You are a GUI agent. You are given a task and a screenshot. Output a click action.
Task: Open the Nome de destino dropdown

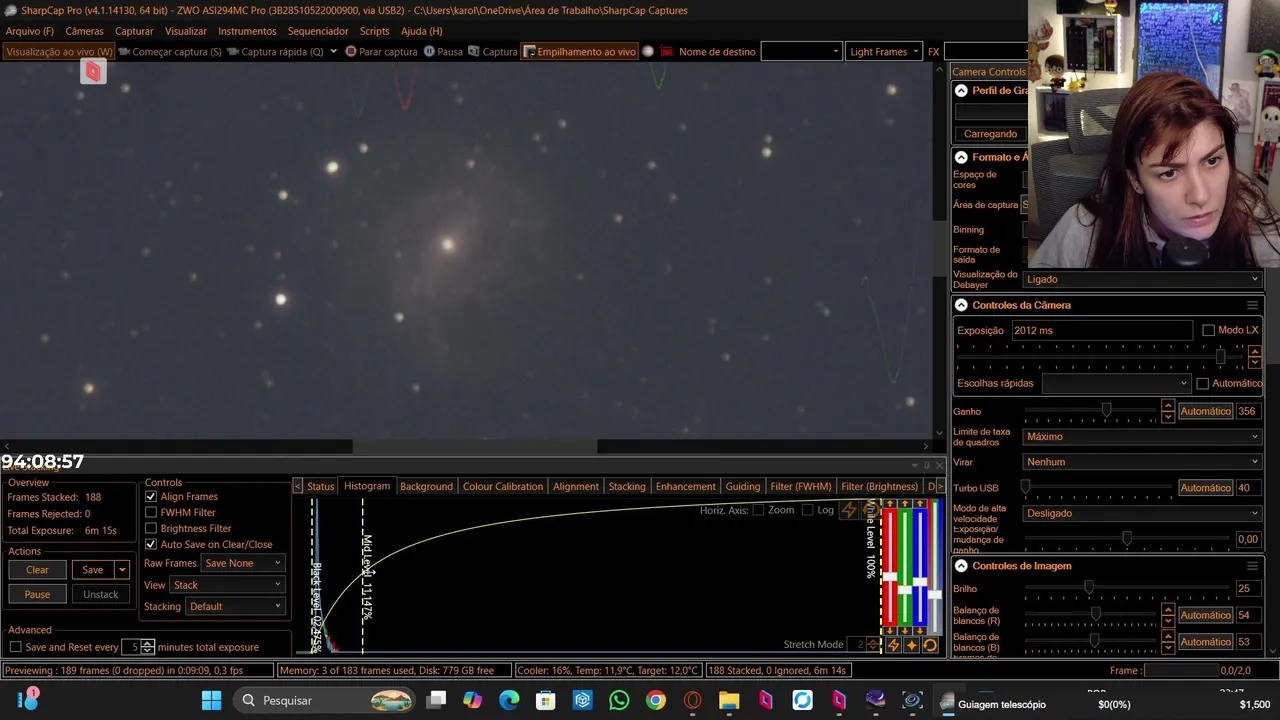801,51
